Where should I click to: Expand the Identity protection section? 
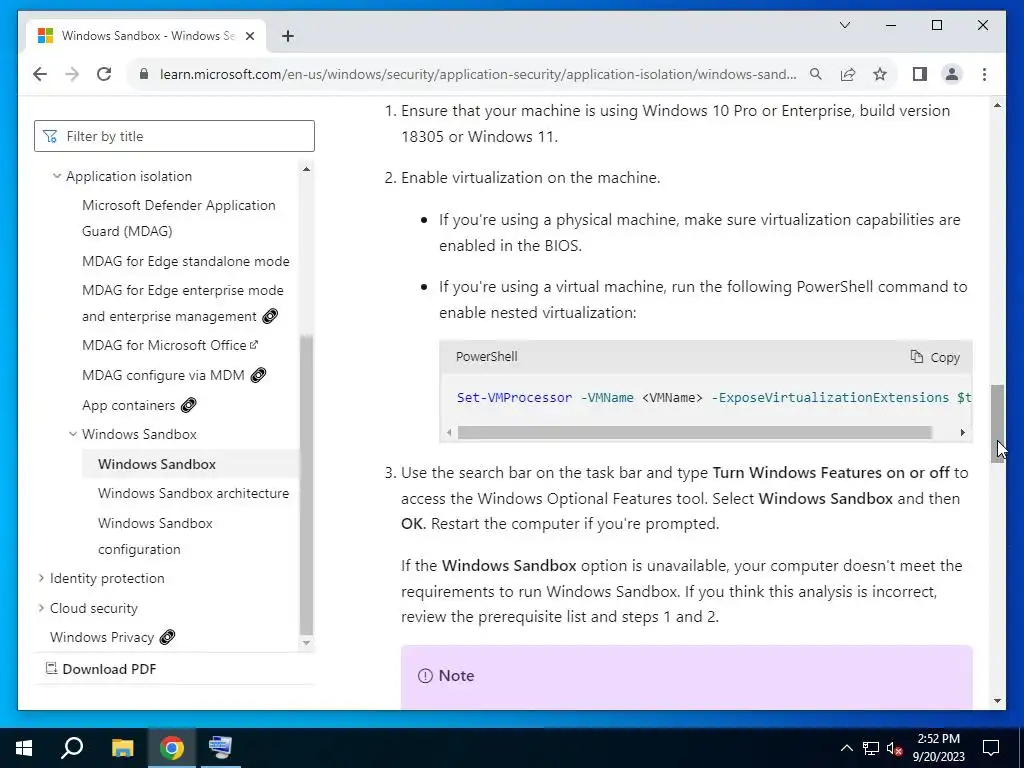pos(41,578)
